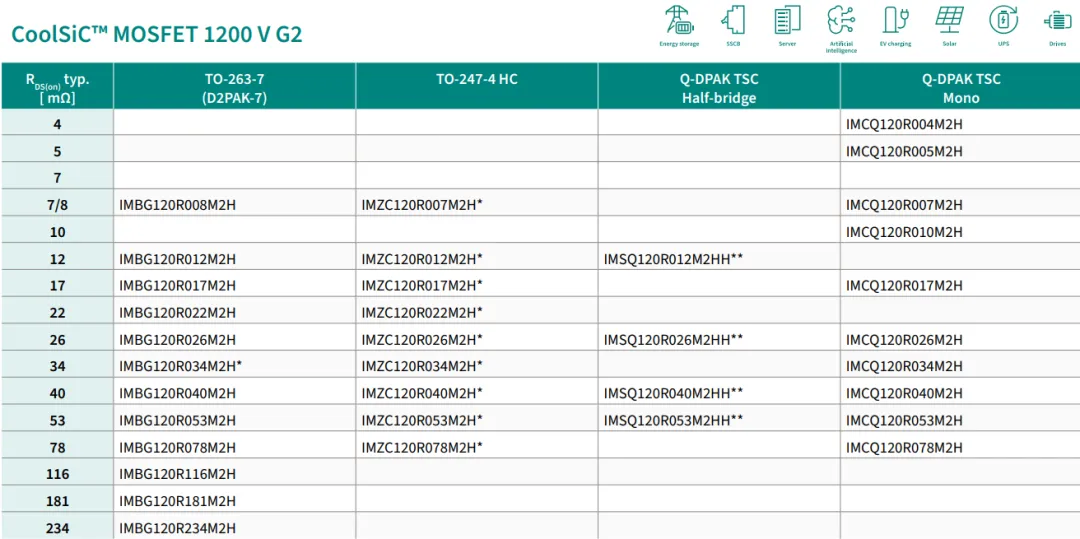Click part IMCQ120R010M2H
Viewport: 1080px width, 539px height.
[x=904, y=232]
